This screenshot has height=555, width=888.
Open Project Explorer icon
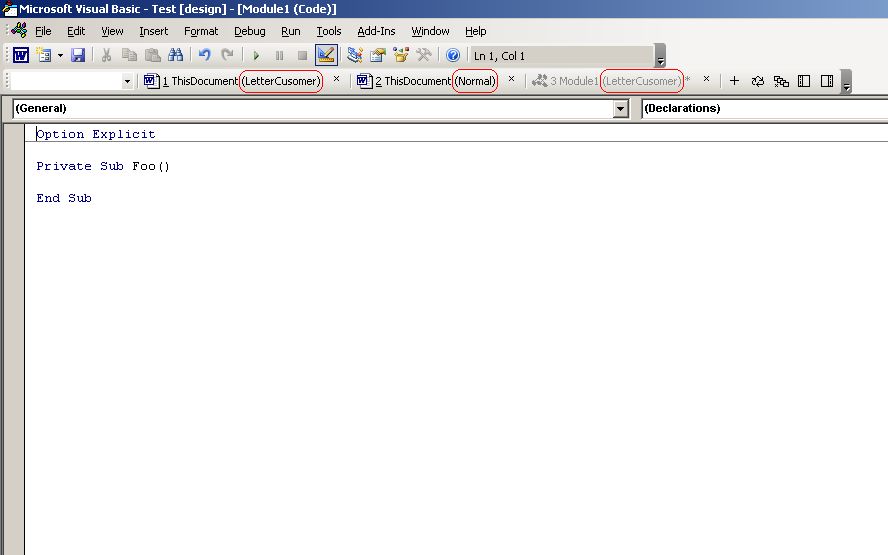[355, 55]
